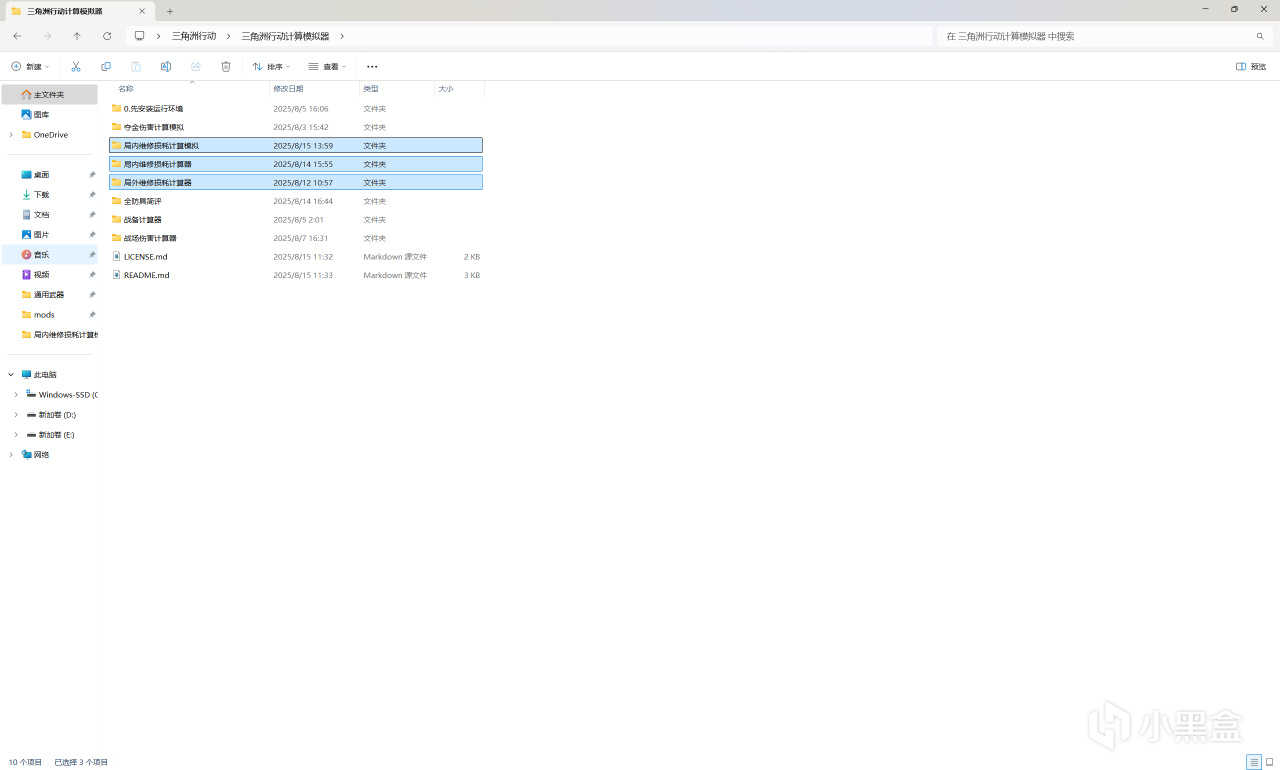Sort by 类型 column header

coord(371,89)
